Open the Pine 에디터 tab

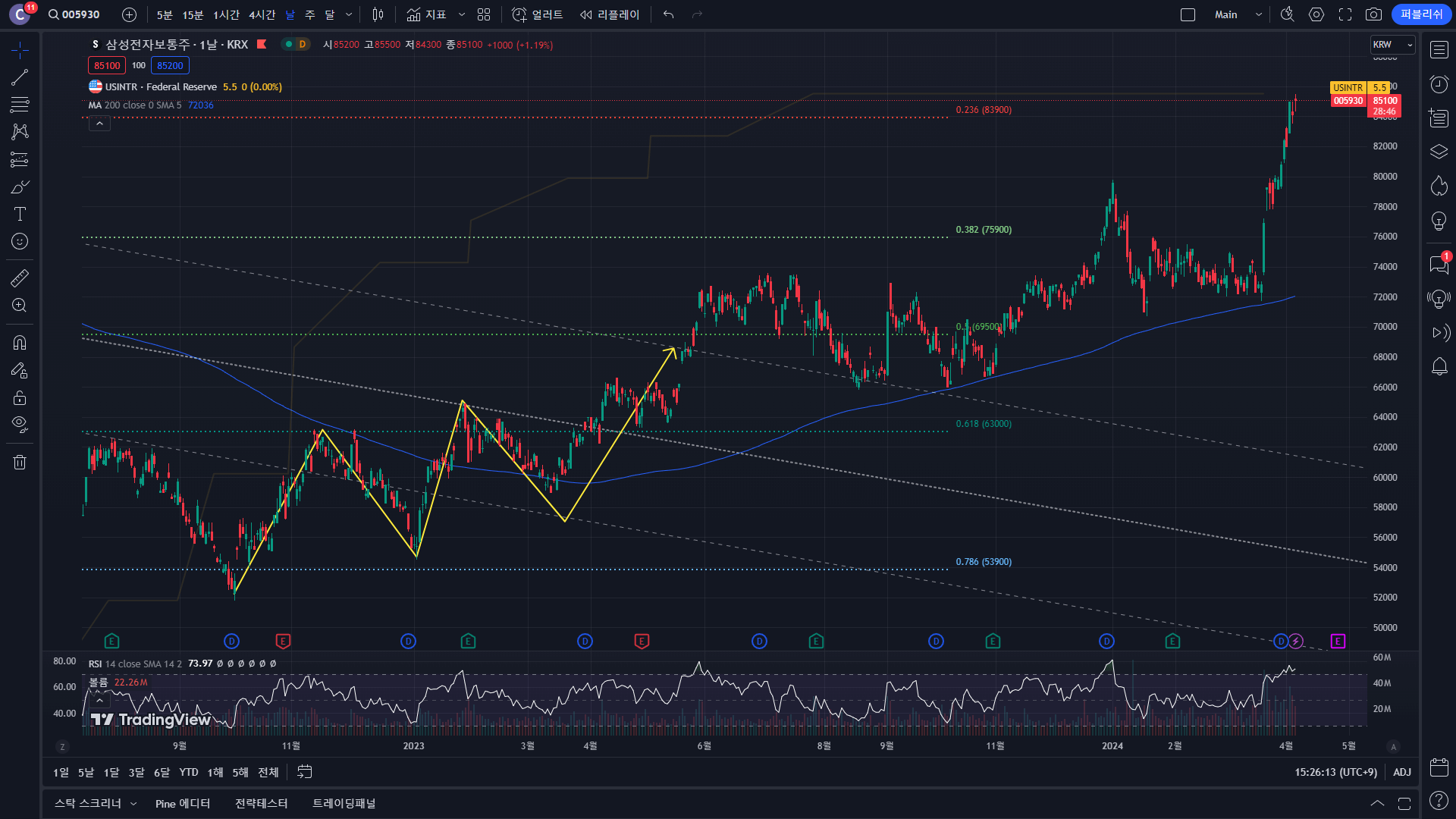pos(182,803)
